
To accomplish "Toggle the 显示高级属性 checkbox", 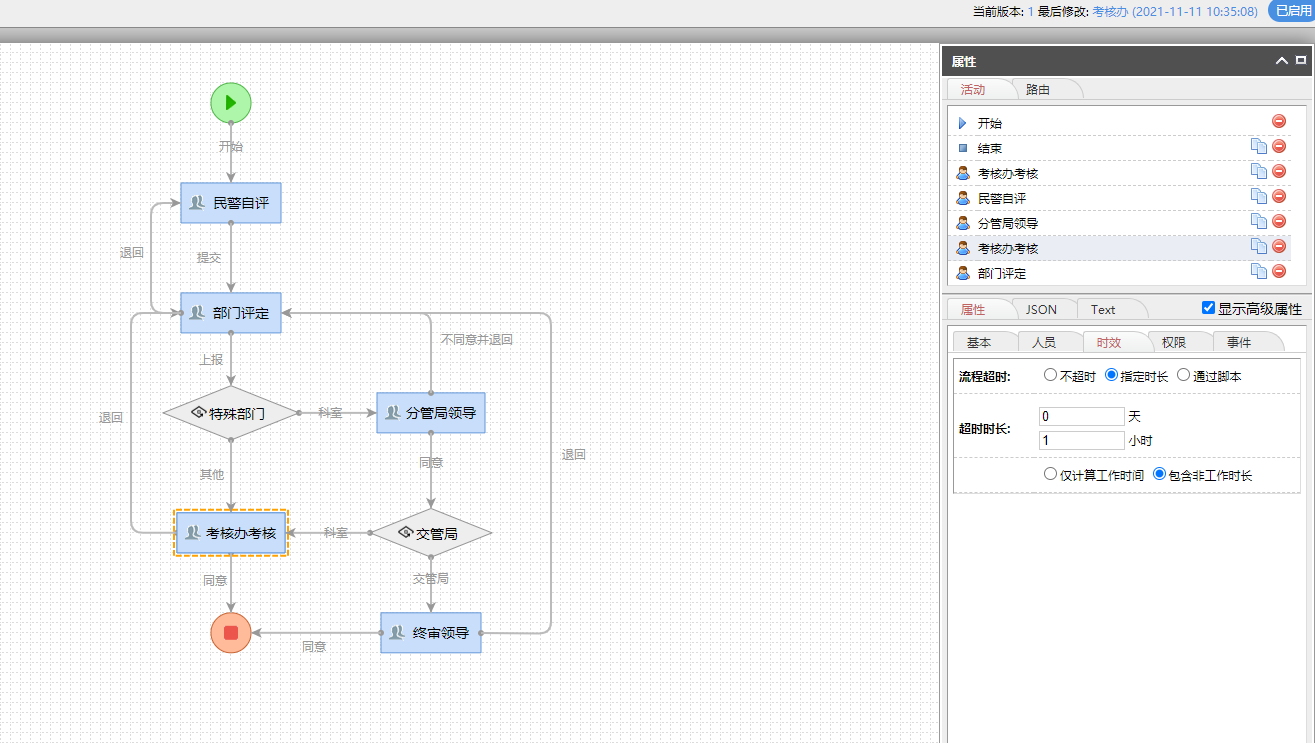I will point(1208,308).
